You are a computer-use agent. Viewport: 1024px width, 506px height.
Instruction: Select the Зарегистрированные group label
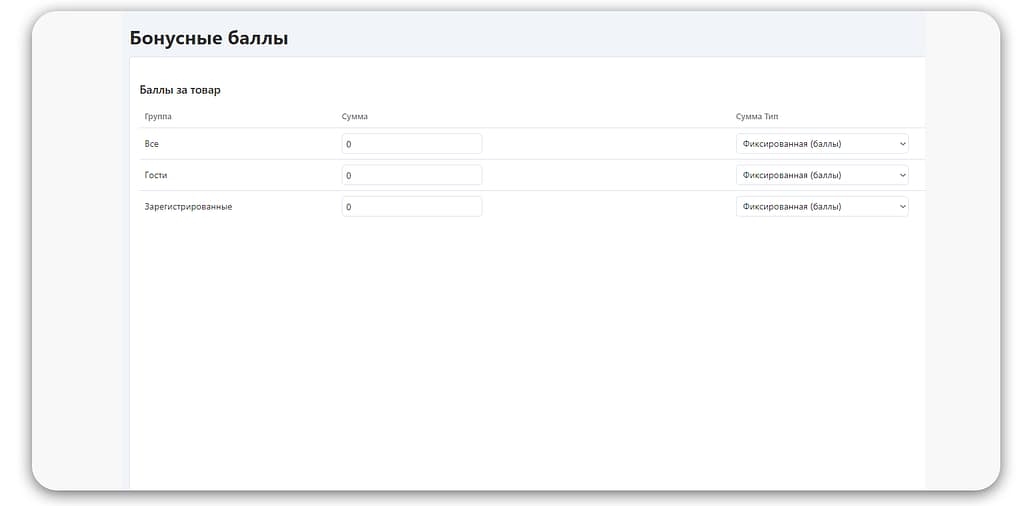pyautogui.click(x=188, y=207)
